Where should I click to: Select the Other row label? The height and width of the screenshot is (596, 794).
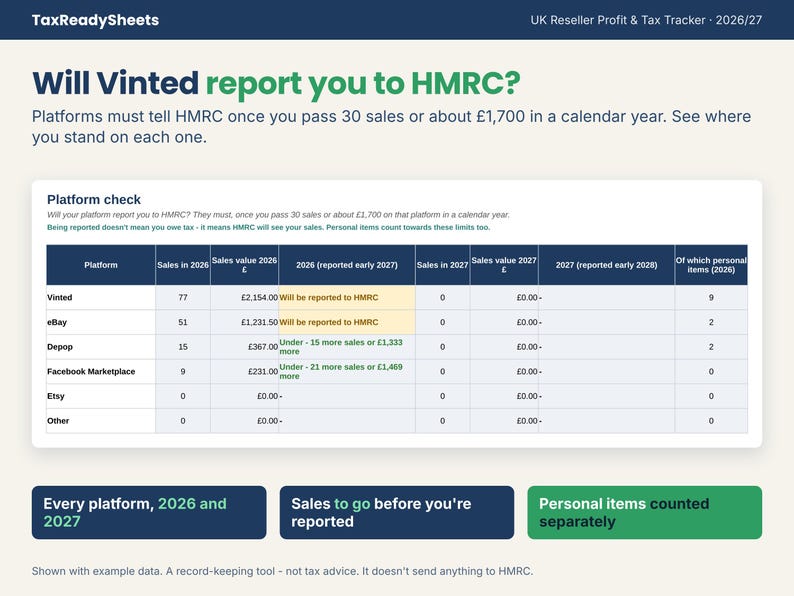click(58, 421)
